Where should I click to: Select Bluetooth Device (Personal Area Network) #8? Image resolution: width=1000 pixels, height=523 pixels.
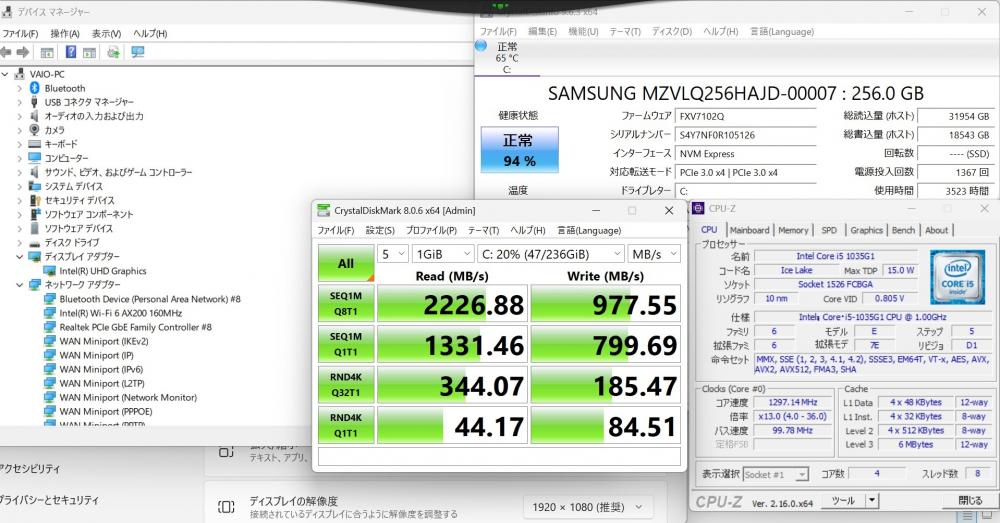click(x=150, y=298)
